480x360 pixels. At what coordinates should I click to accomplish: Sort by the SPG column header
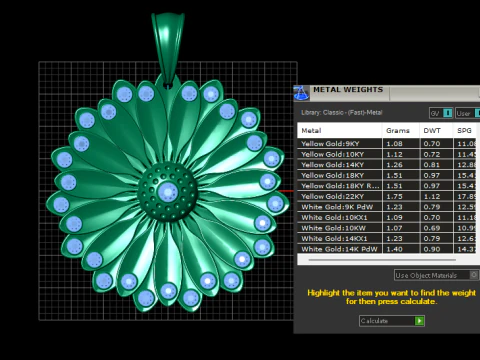click(465, 131)
